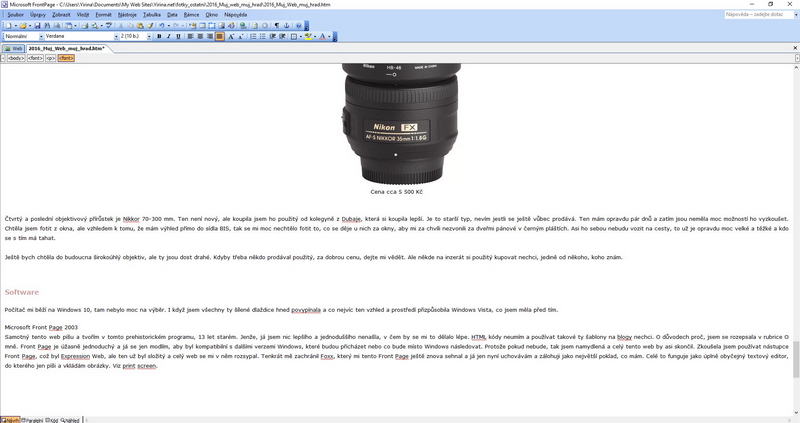Viewport: 800px width, 423px height.
Task: Click the Increase font size icon
Action: click(232, 36)
